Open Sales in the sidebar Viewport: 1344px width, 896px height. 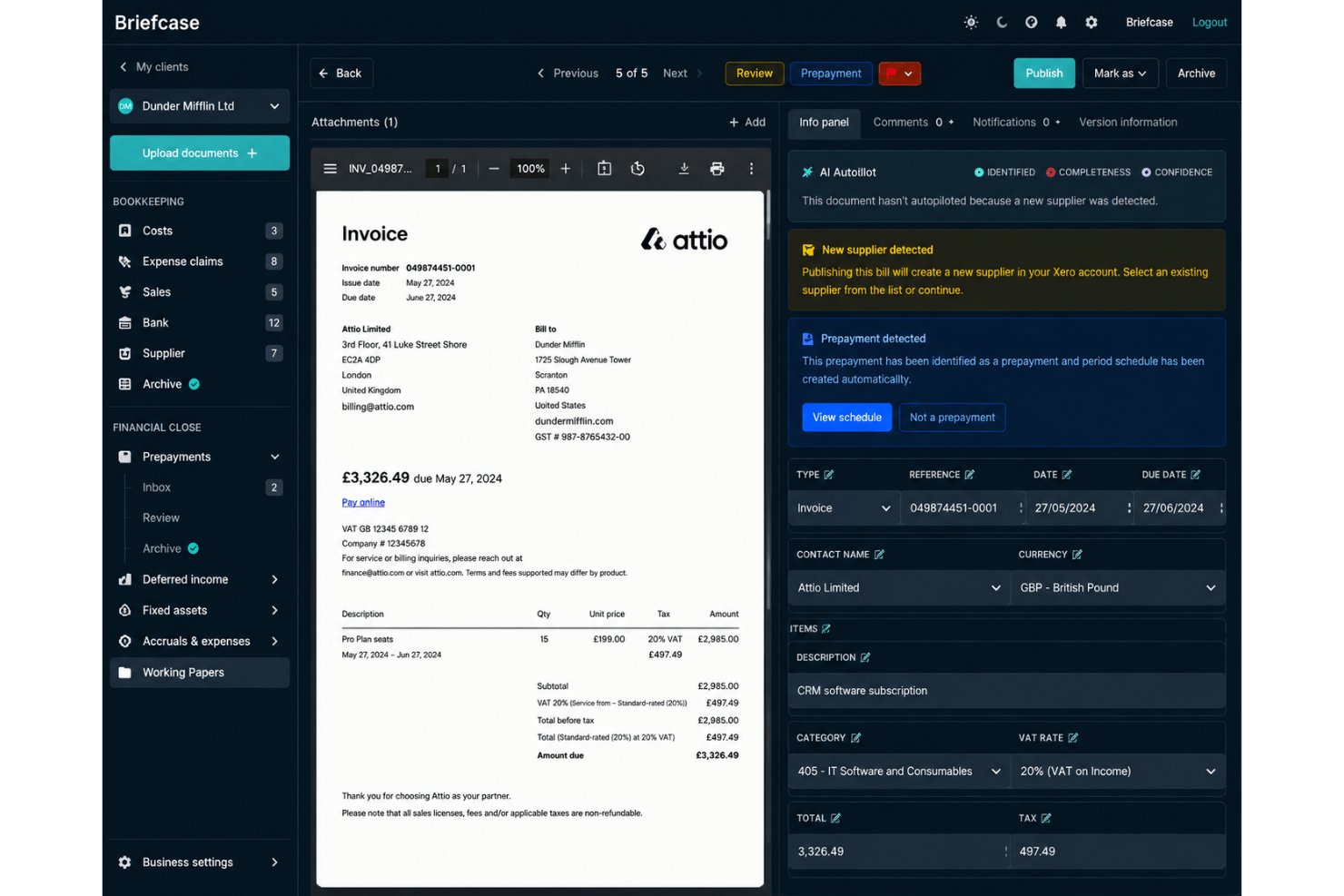coord(200,292)
